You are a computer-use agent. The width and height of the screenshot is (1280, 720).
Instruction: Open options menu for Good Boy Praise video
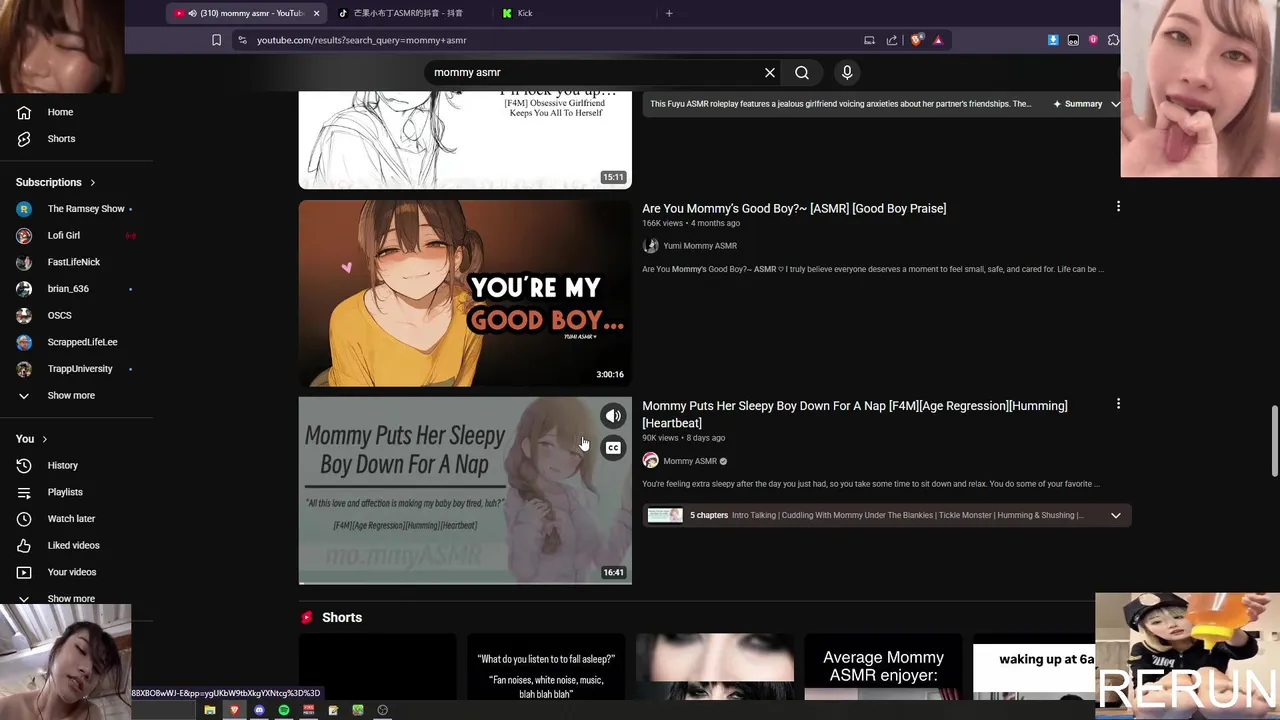1118,206
